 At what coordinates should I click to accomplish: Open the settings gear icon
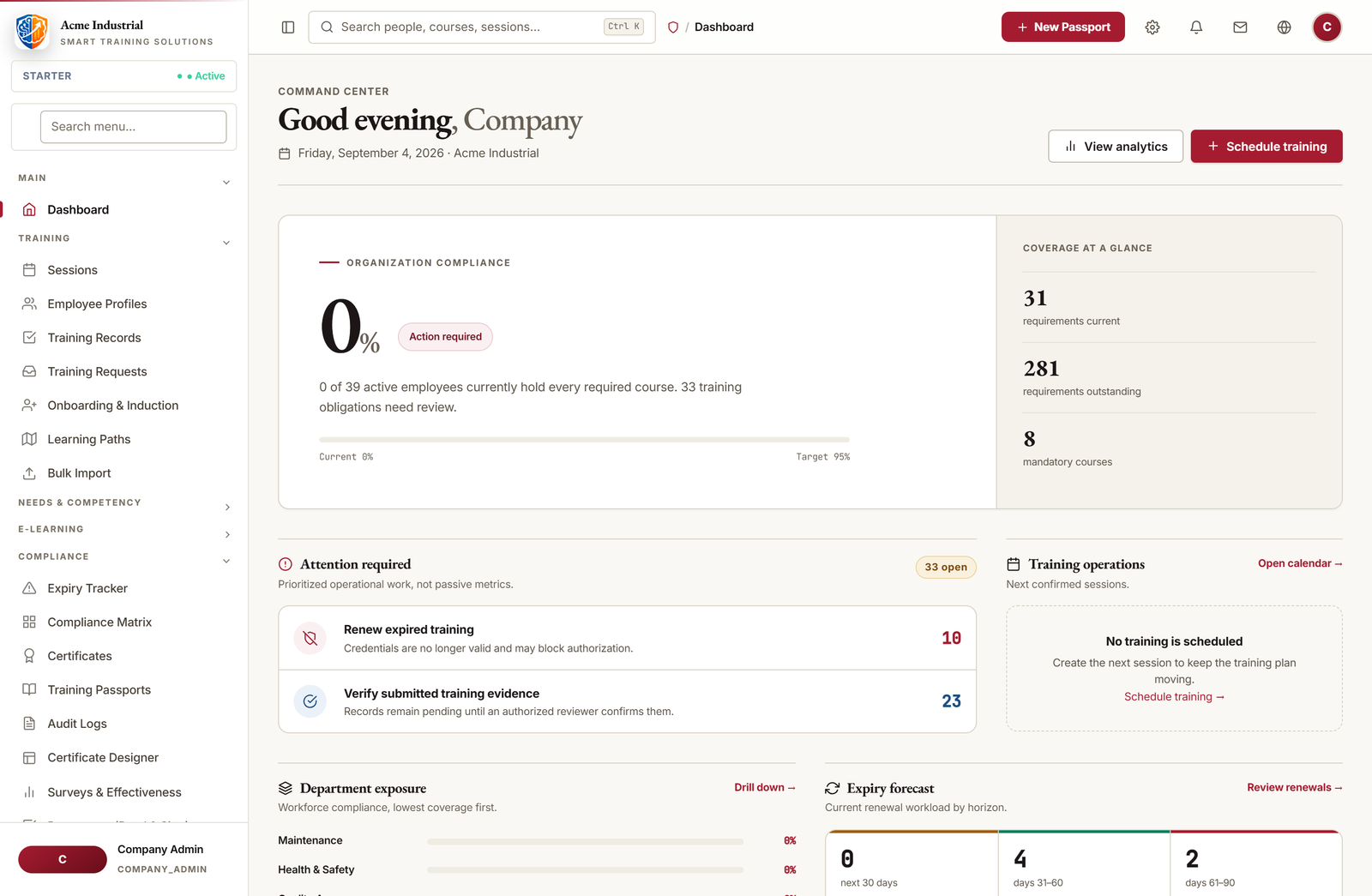click(1152, 27)
